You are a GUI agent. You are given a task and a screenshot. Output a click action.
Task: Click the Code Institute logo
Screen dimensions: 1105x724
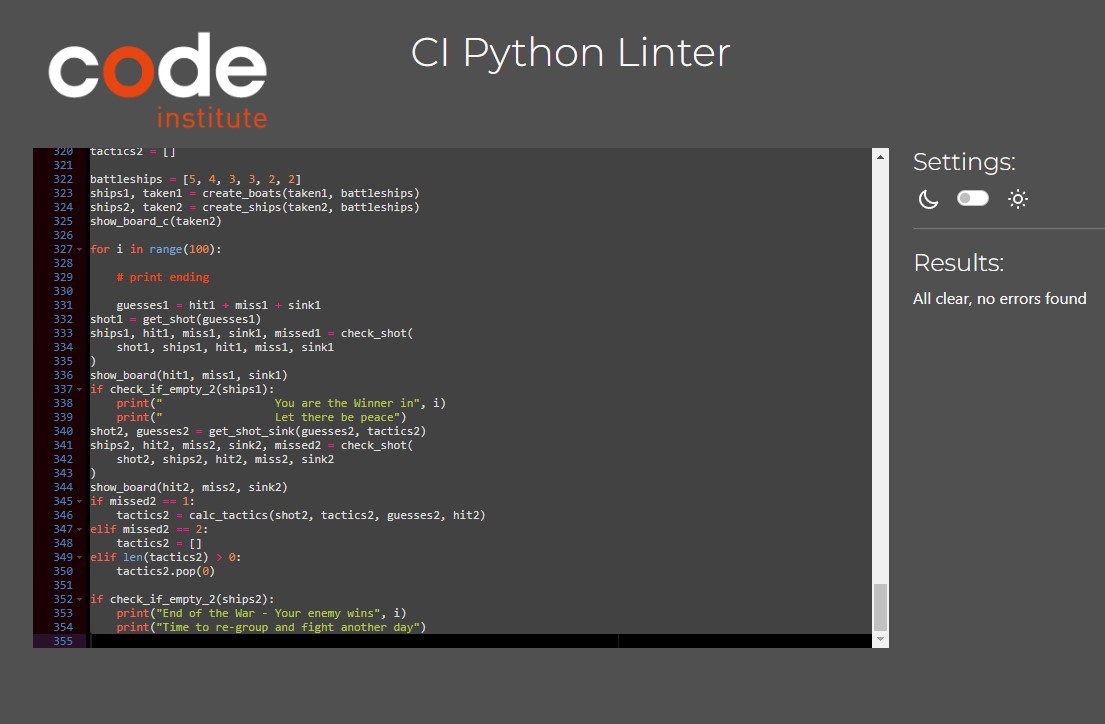click(158, 80)
